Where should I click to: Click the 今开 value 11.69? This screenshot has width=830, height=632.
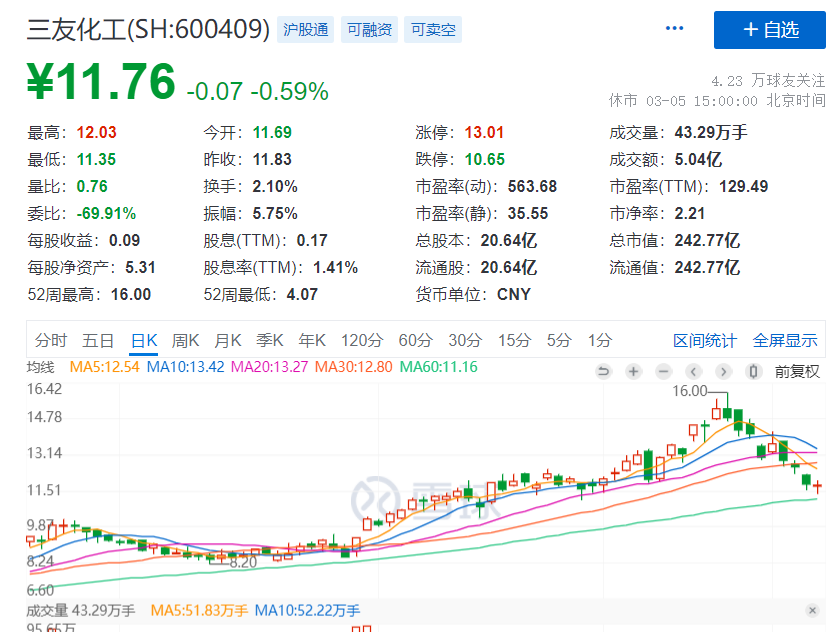click(272, 132)
